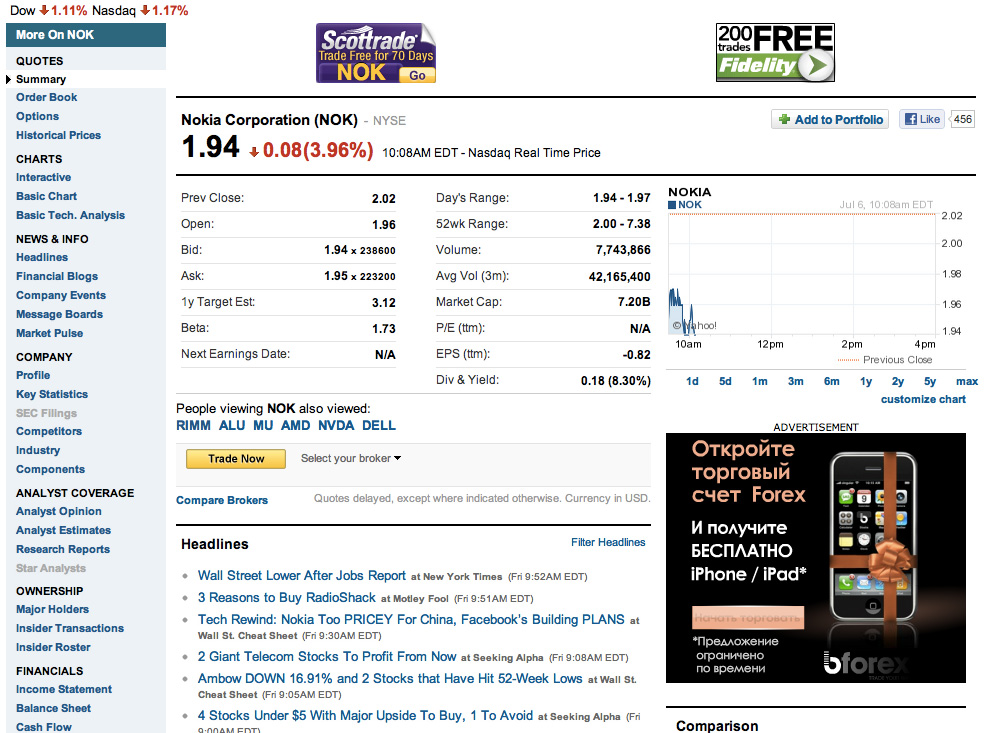The image size is (984, 733).
Task: Switch chart to 3m range
Action: [796, 381]
